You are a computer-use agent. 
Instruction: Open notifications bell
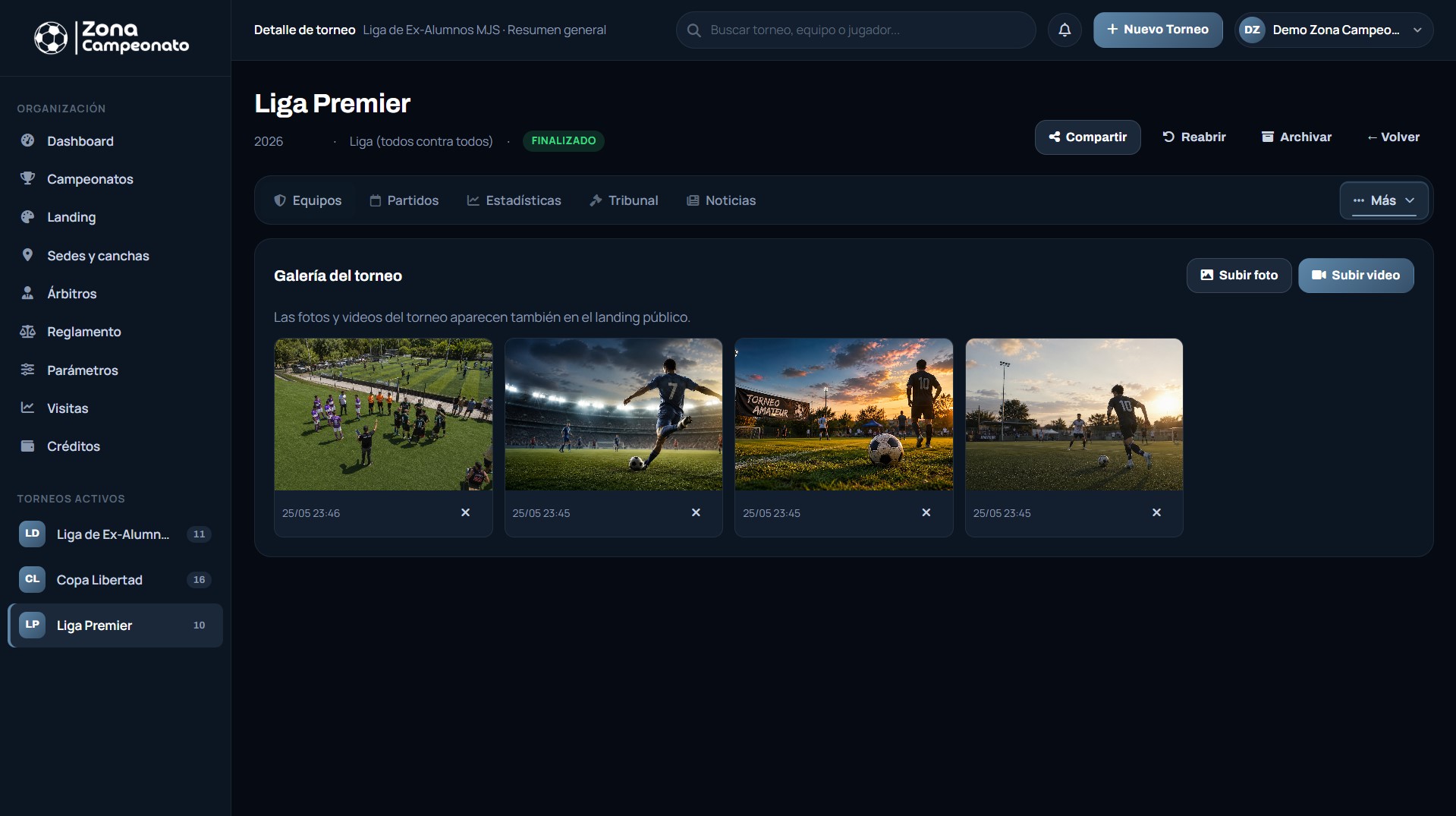(x=1064, y=30)
